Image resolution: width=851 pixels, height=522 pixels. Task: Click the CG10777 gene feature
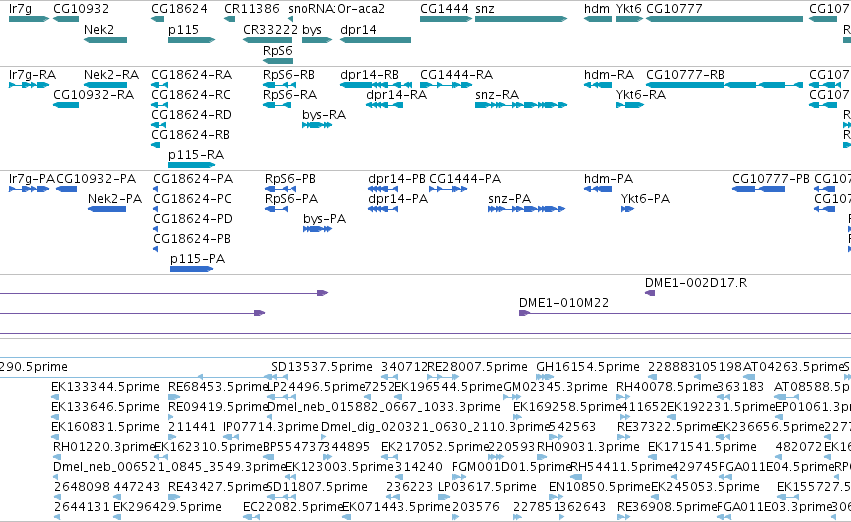(x=725, y=19)
